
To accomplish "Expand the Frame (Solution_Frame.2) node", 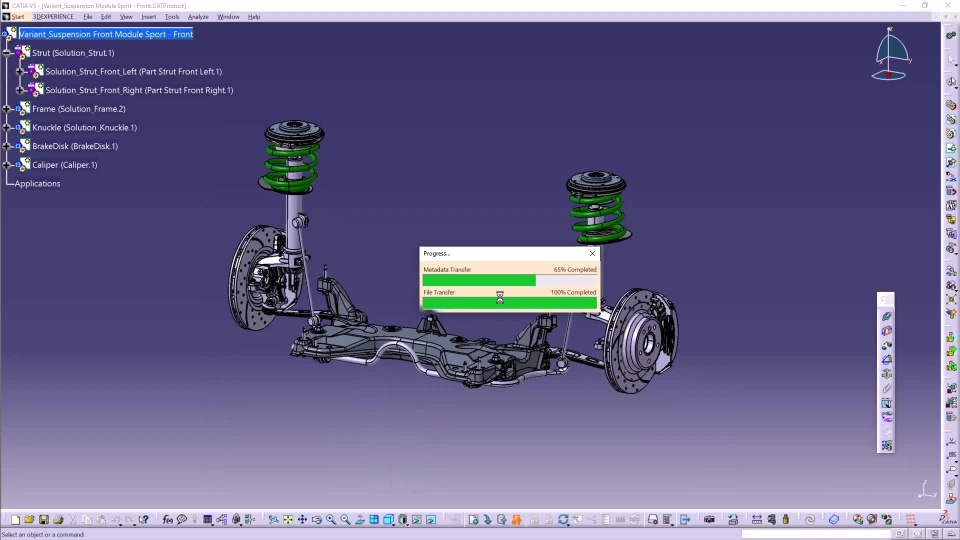I will tap(7, 109).
